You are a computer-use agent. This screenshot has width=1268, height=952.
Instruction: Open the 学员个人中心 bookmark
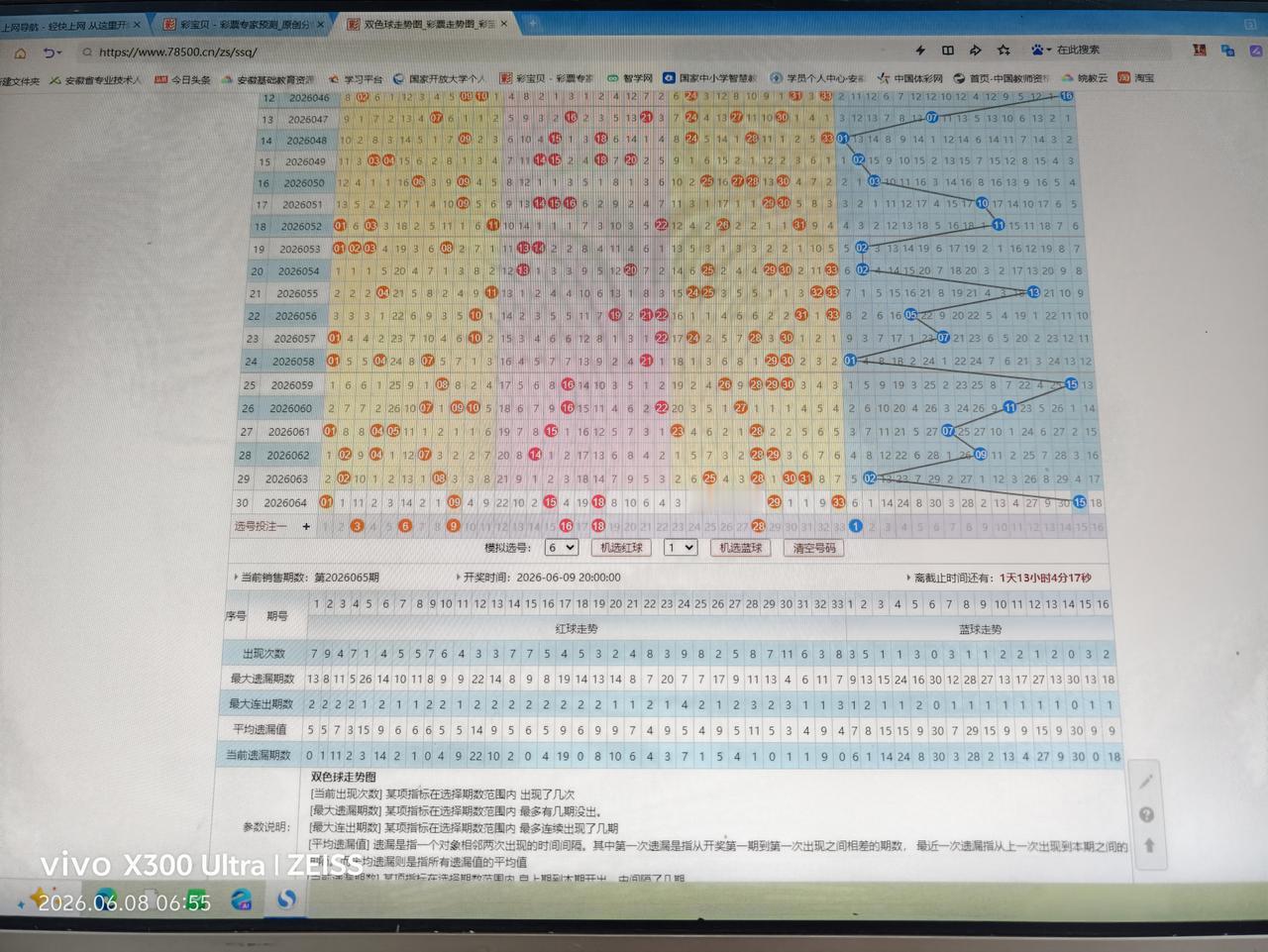pyautogui.click(x=817, y=78)
